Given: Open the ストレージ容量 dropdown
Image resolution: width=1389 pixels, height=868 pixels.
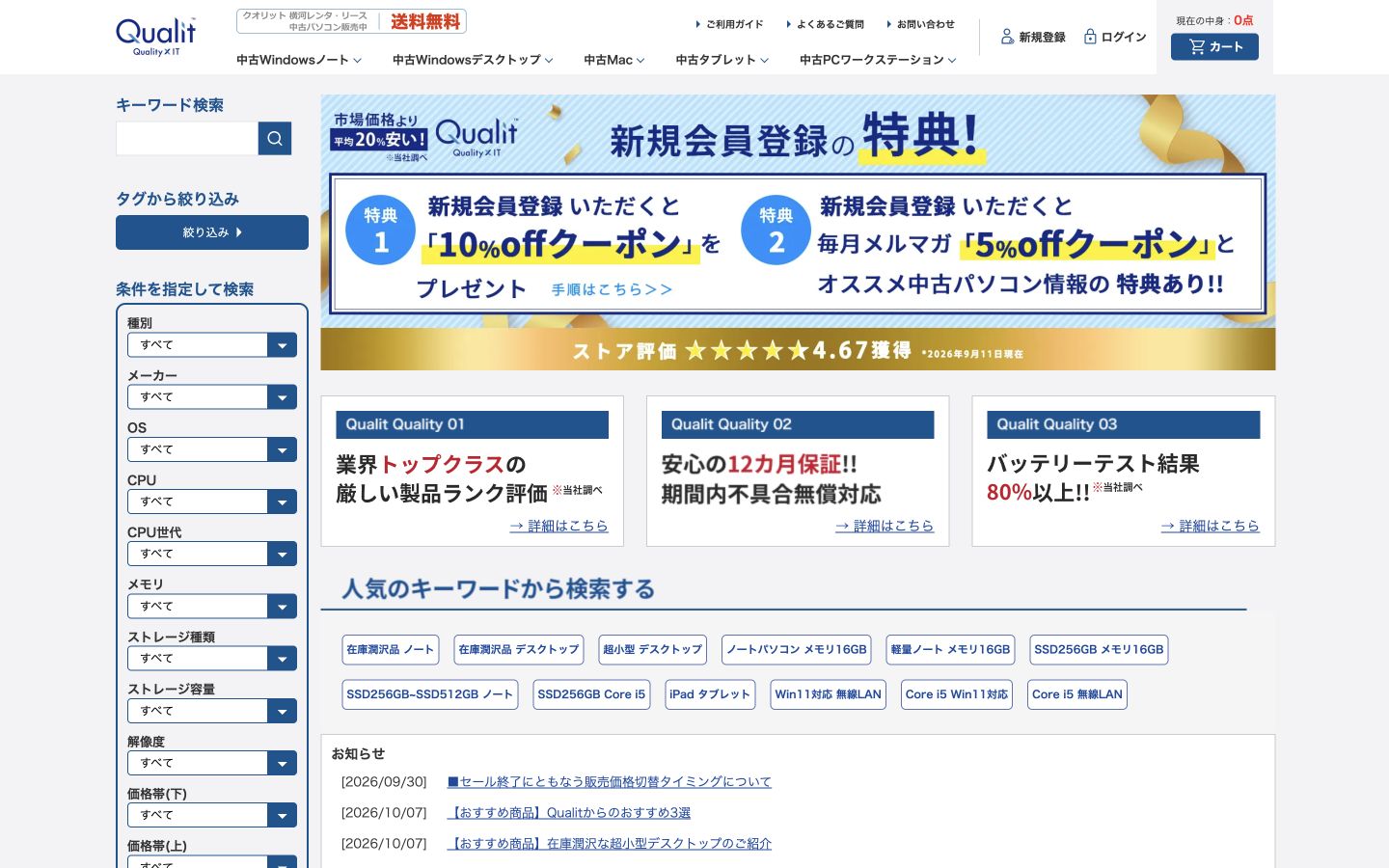Looking at the screenshot, I should 212,711.
